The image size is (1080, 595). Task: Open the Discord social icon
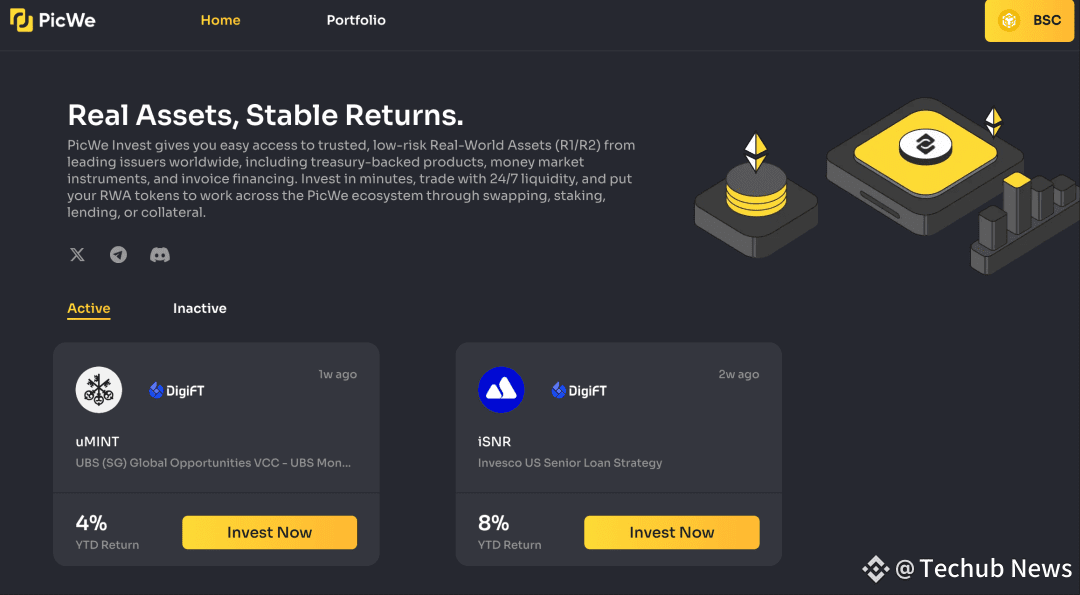(160, 255)
